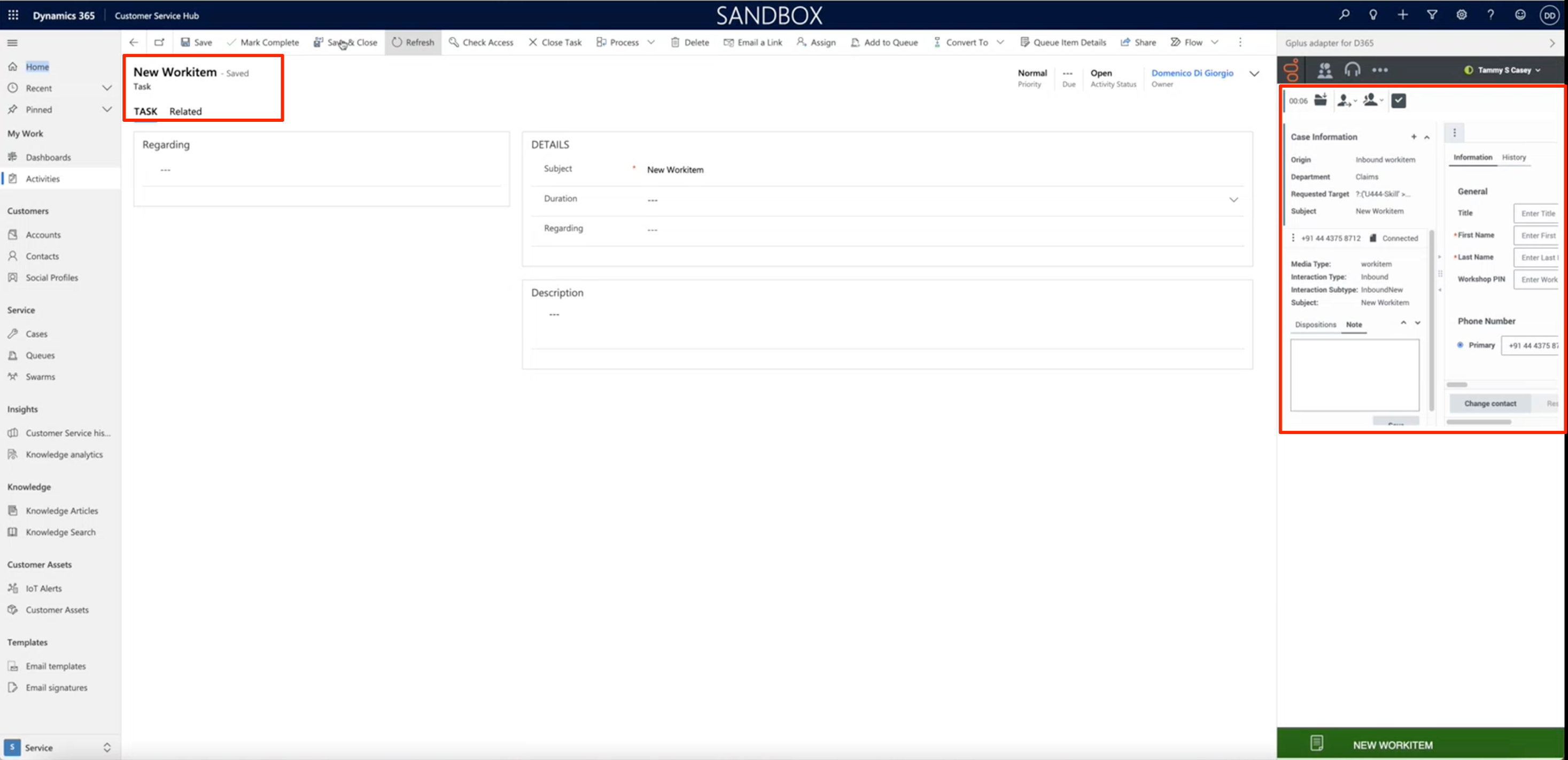Screen dimensions: 1568x760
Task: Open the advanced find filter icon
Action: [1432, 15]
